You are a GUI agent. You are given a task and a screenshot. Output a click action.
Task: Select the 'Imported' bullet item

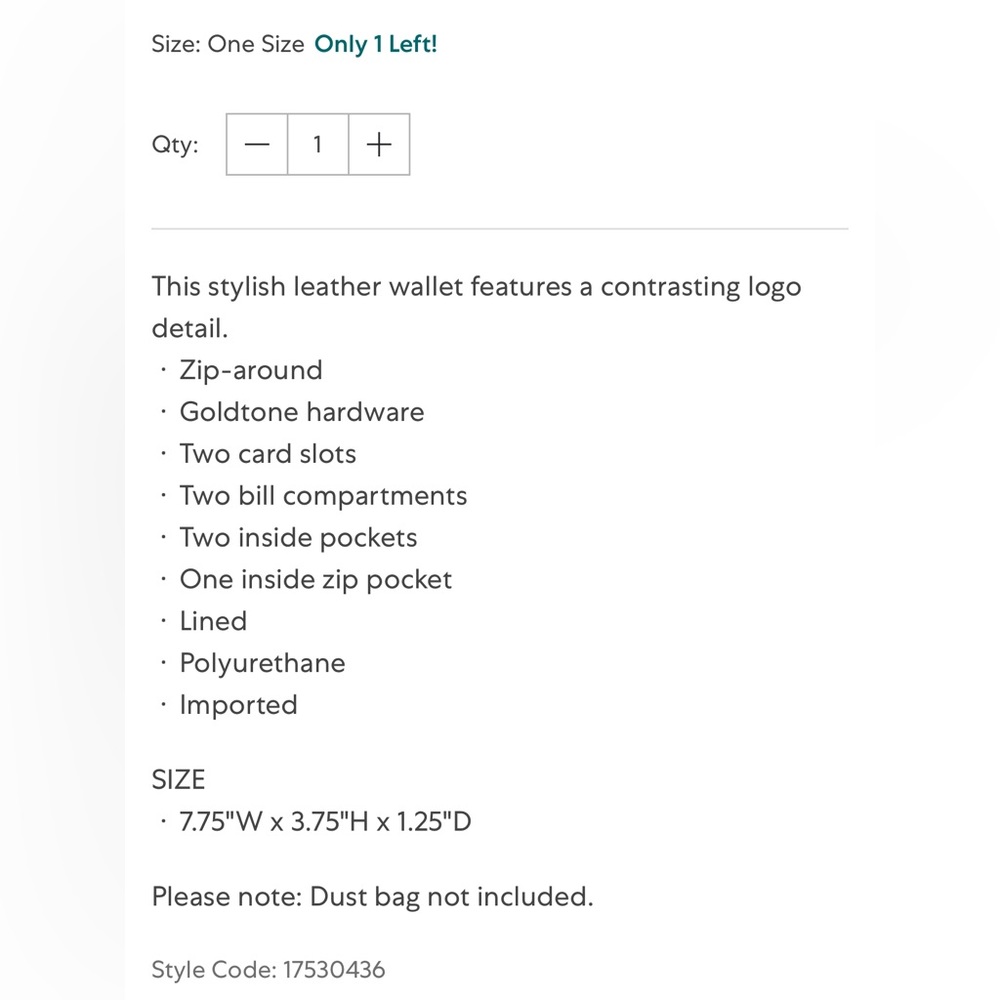(239, 705)
